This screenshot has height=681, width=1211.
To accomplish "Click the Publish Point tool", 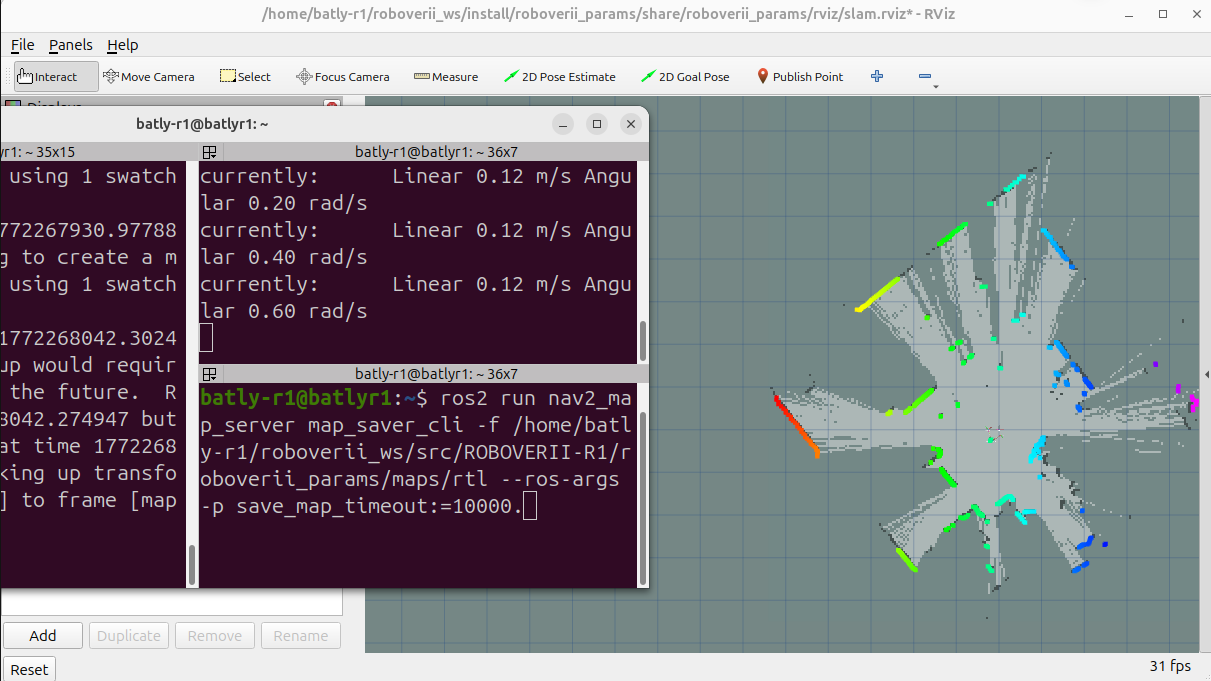I will click(x=799, y=77).
